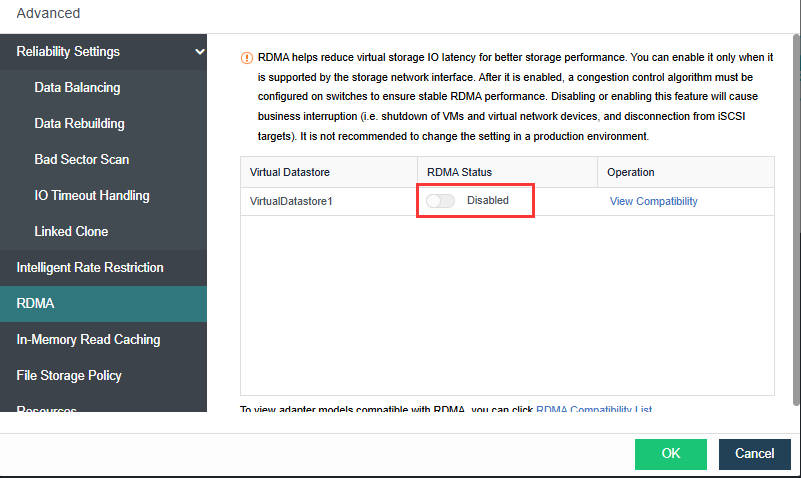The image size is (801, 478).
Task: Click the View Compatibility link
Action: tap(653, 201)
